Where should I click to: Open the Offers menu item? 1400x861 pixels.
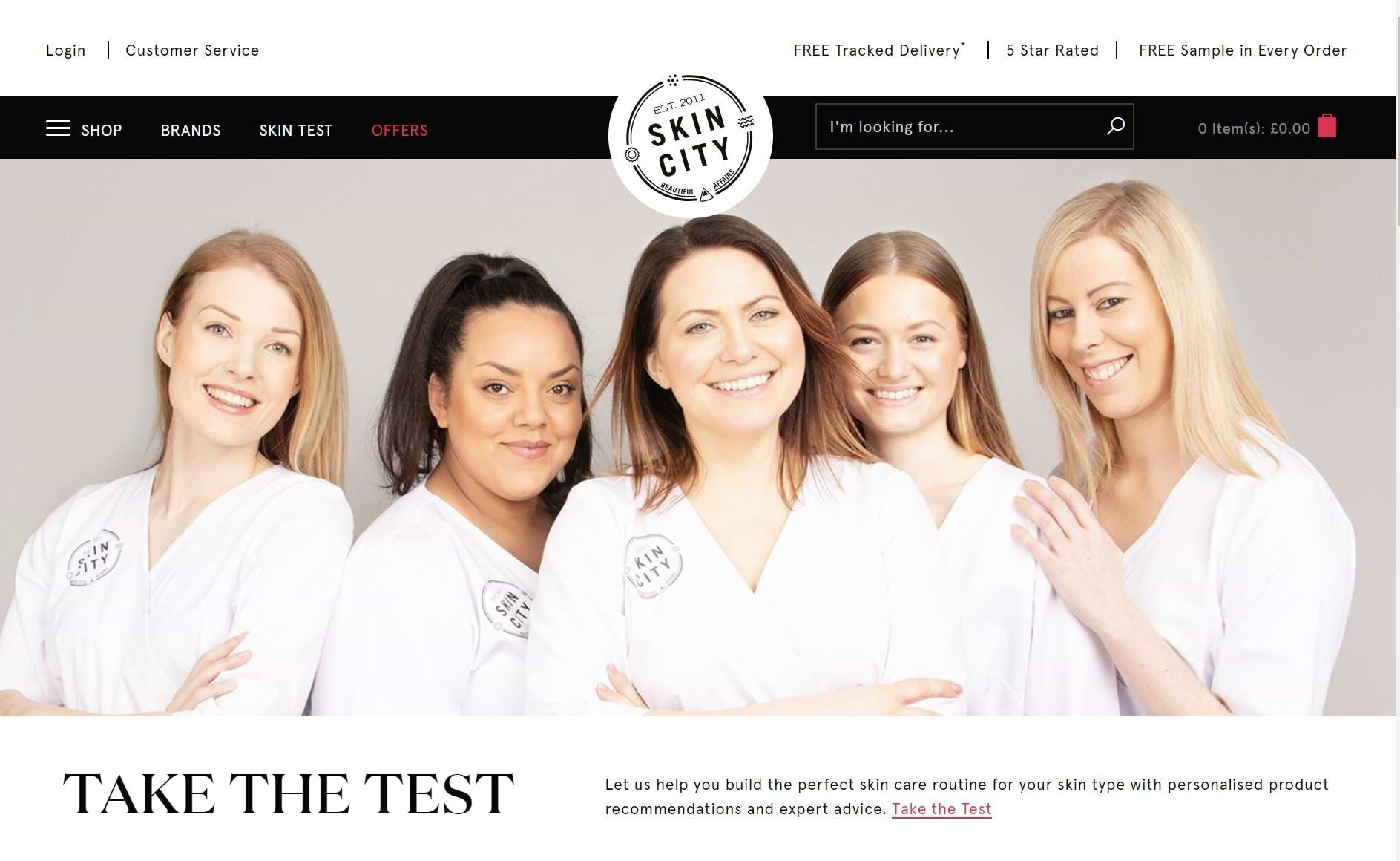(x=400, y=130)
